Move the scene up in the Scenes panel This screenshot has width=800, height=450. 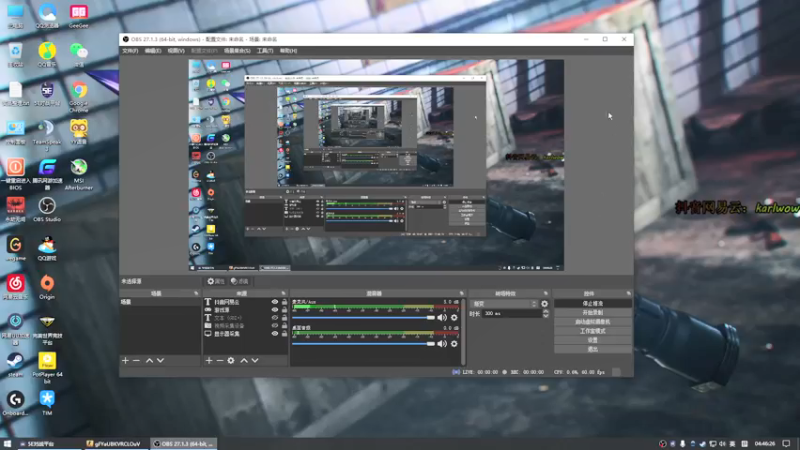click(149, 360)
